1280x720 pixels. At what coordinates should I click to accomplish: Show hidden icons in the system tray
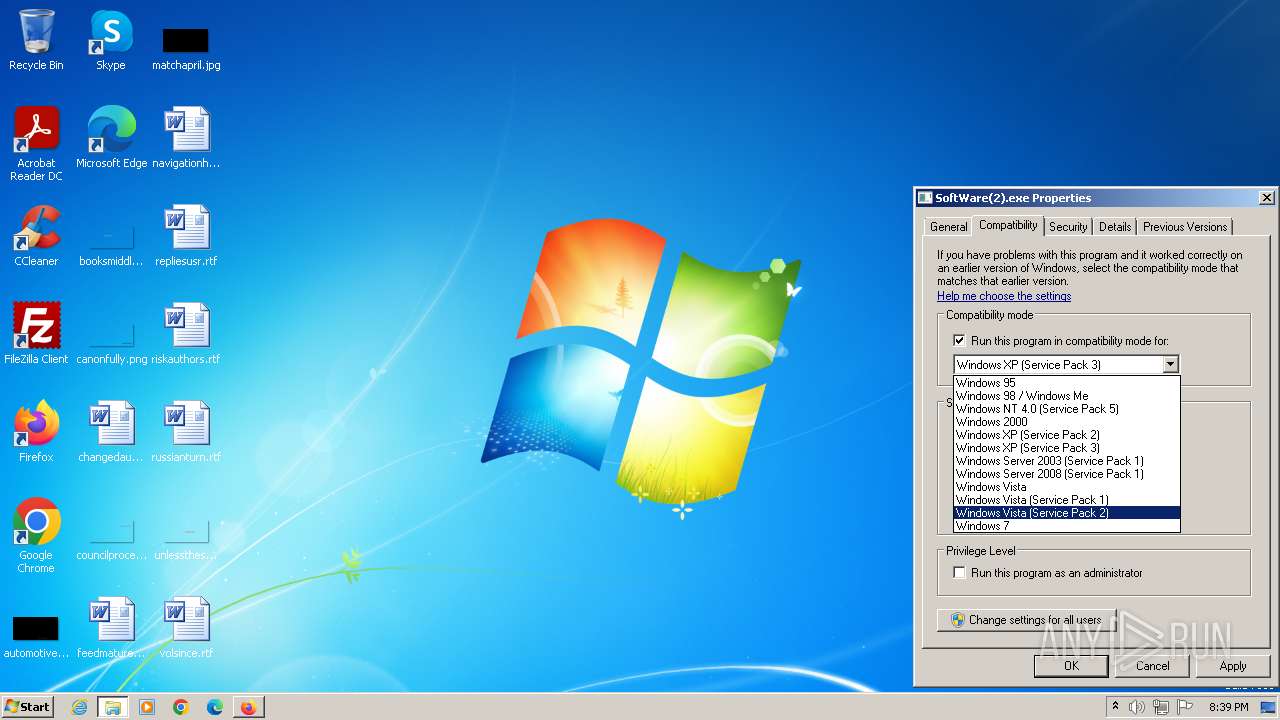point(1115,707)
